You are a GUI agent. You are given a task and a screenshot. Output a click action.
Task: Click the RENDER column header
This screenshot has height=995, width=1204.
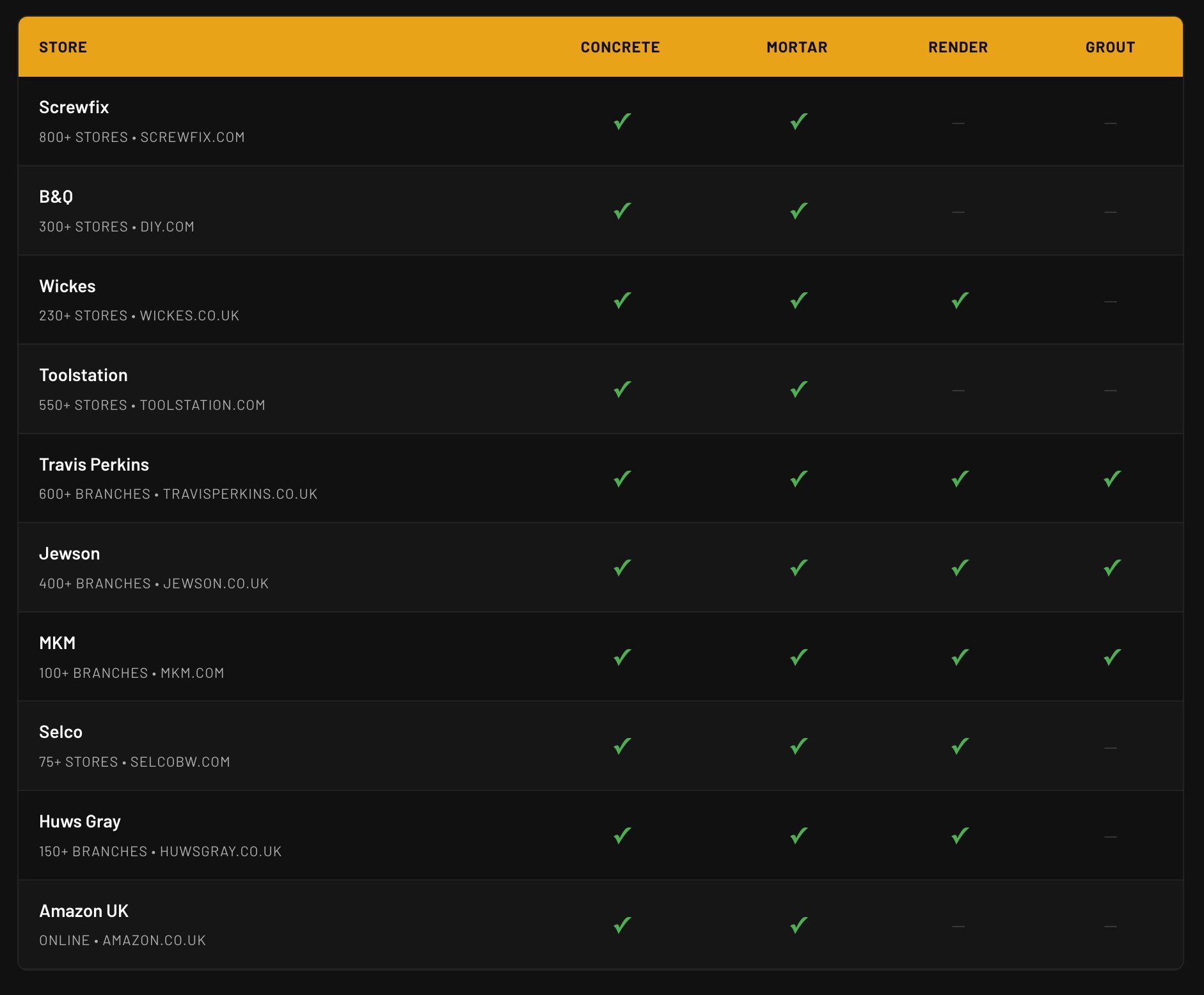point(958,47)
